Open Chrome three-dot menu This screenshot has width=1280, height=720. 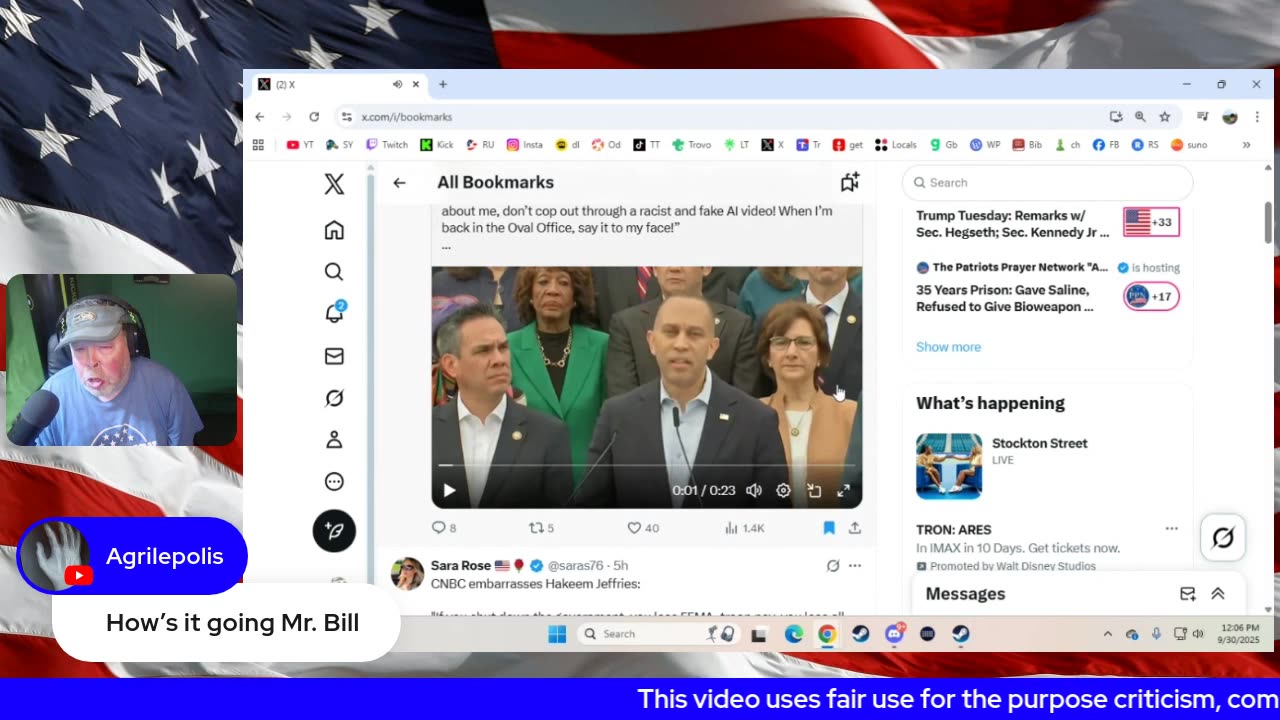tap(1256, 117)
